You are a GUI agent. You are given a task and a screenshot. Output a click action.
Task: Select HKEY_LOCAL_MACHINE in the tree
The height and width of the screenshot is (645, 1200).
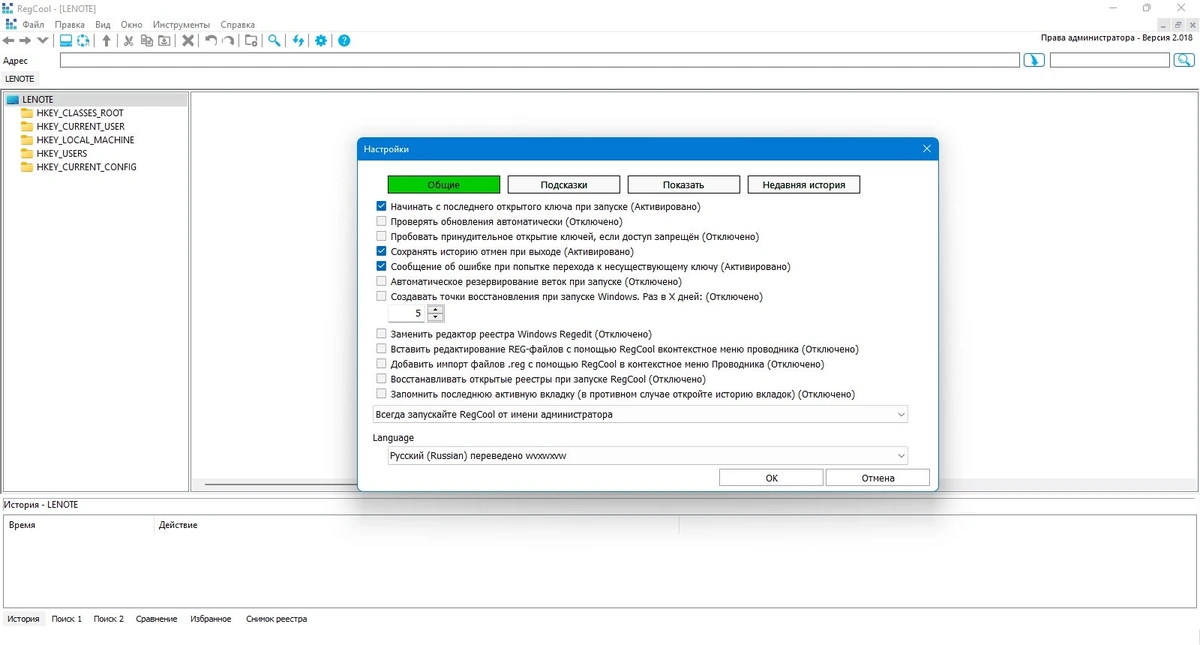85,140
